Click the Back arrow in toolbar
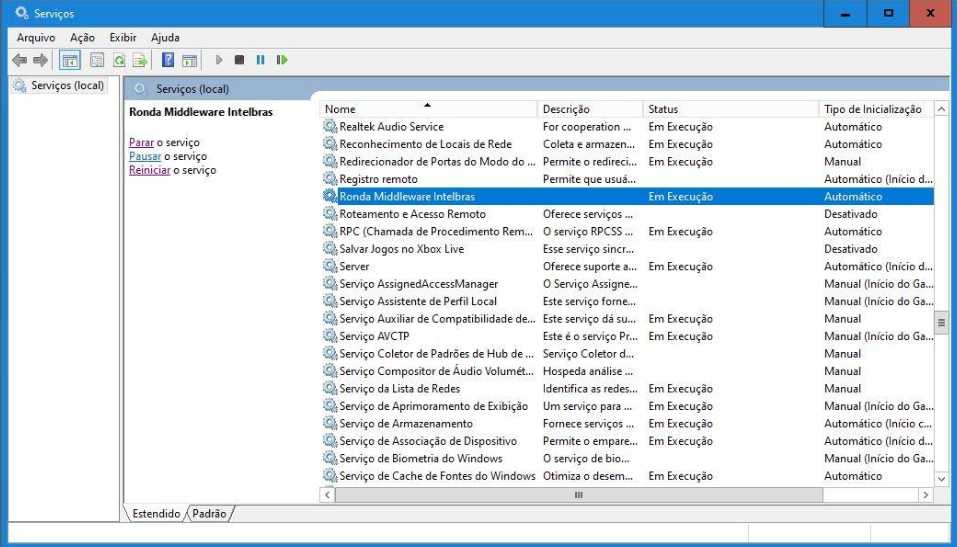957x547 pixels. coord(19,60)
